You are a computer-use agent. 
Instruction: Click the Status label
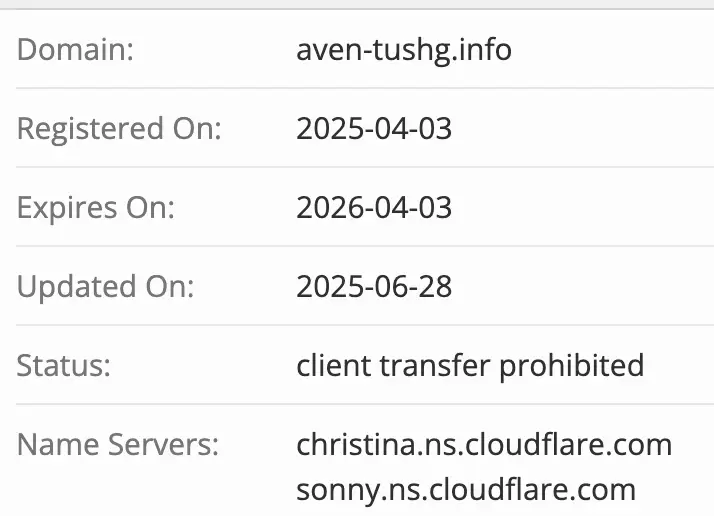64,365
